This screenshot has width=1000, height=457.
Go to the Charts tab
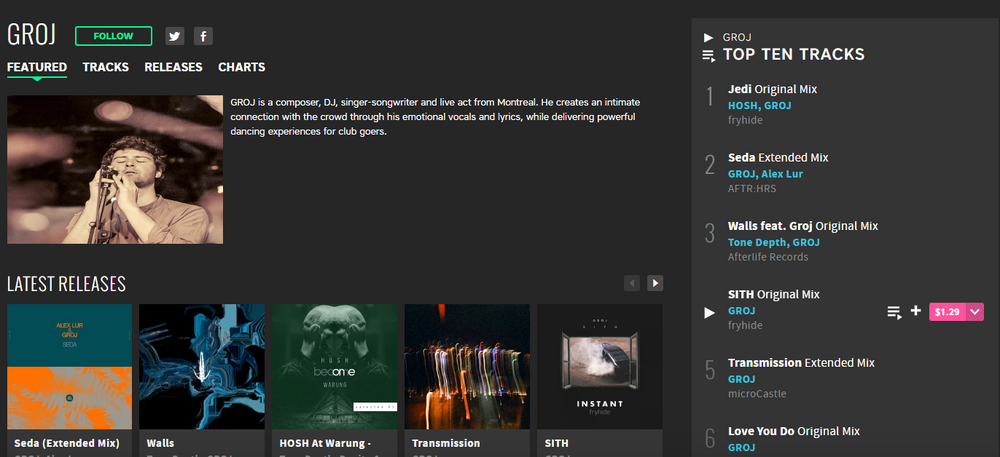241,67
